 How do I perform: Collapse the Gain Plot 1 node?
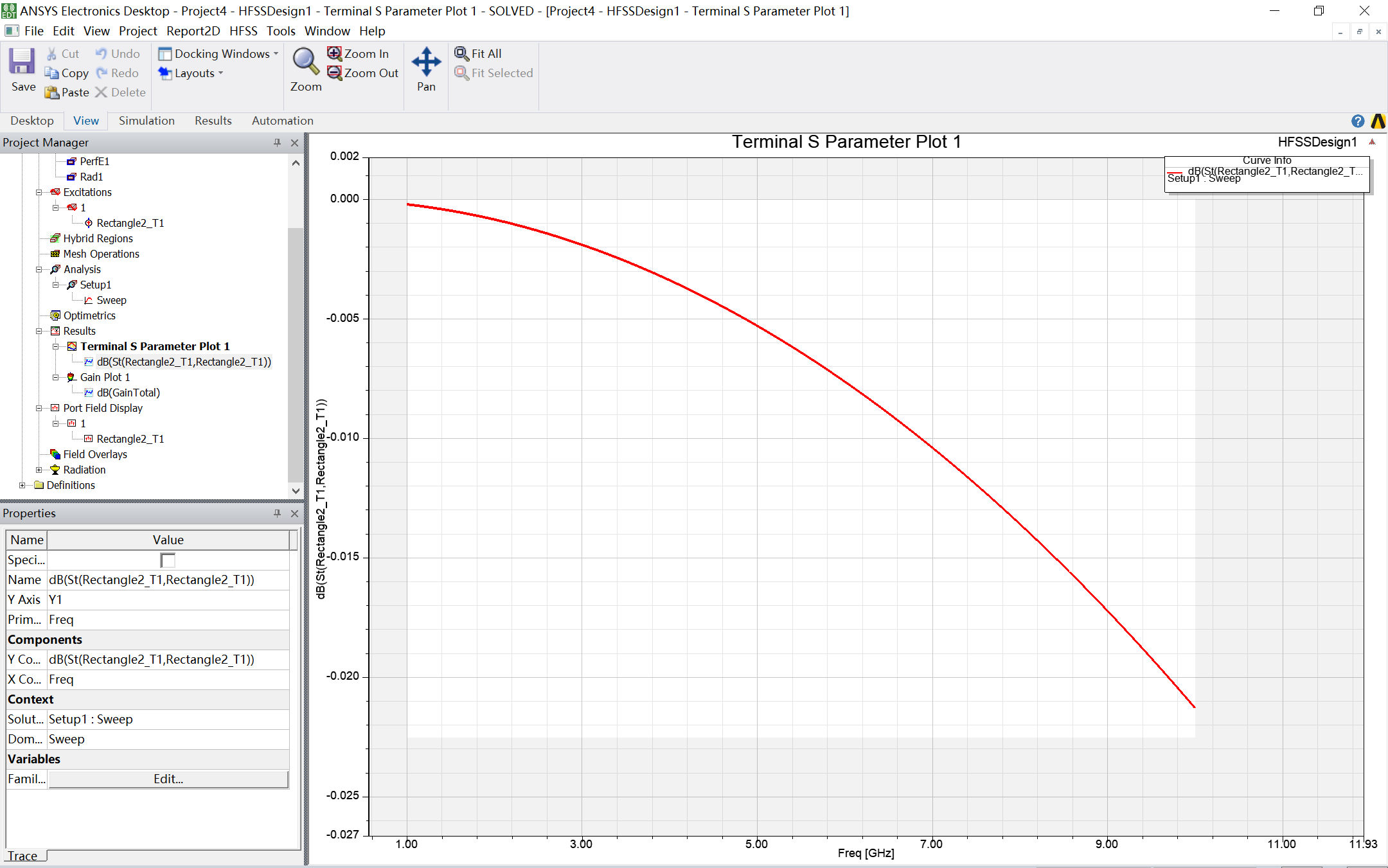click(55, 377)
